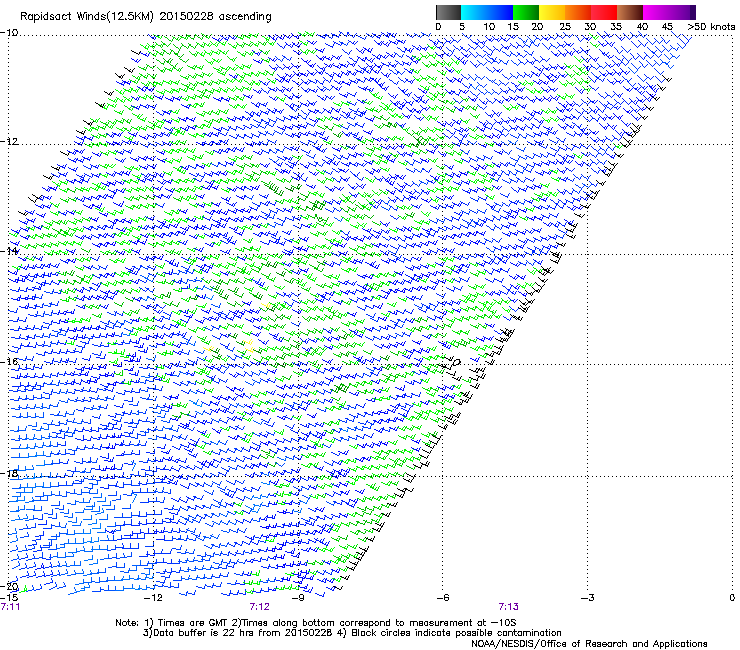Click the '35' colorbar tick label
740x650 pixels.
(x=616, y=27)
